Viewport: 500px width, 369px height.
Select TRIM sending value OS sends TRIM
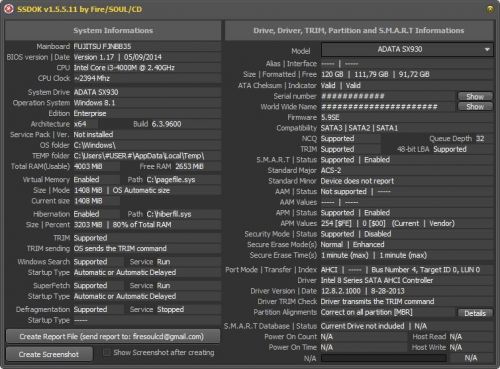point(120,249)
